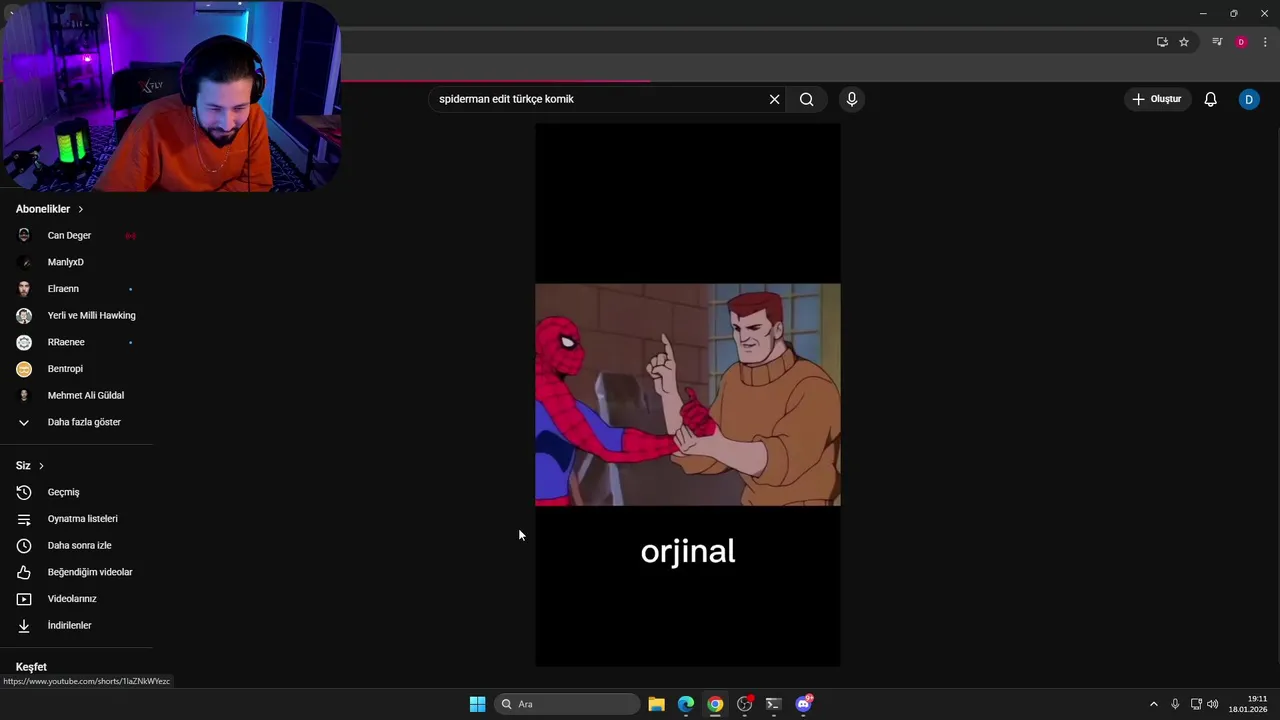
Task: Clear the YouTube search text with X
Action: (774, 99)
